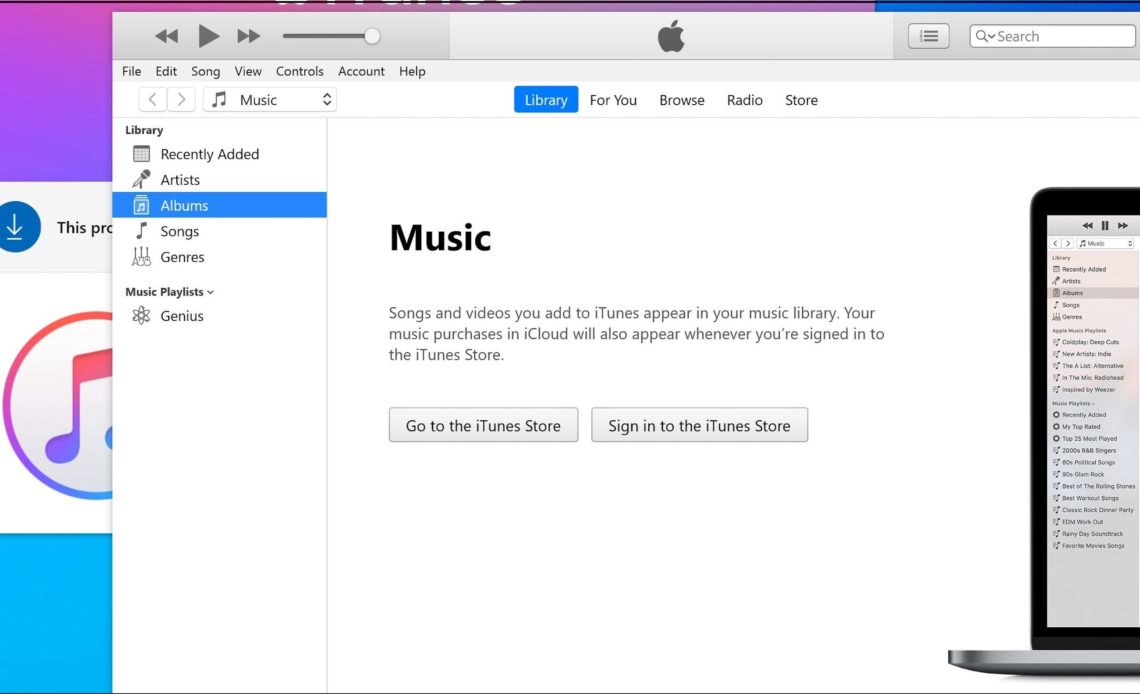Click the Genres guitars icon

[x=141, y=257]
